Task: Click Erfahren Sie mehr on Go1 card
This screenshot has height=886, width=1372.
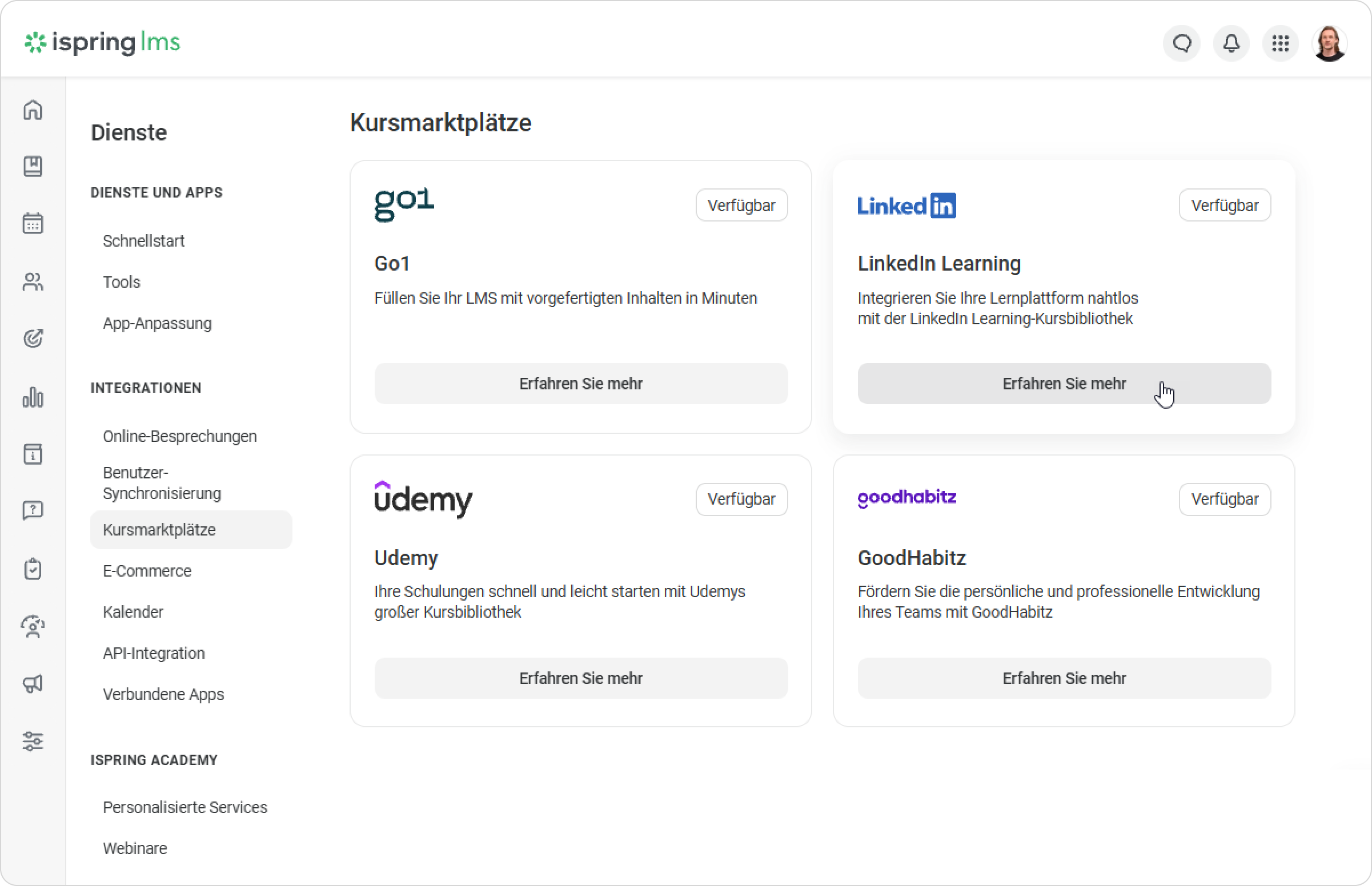Action: coord(581,384)
